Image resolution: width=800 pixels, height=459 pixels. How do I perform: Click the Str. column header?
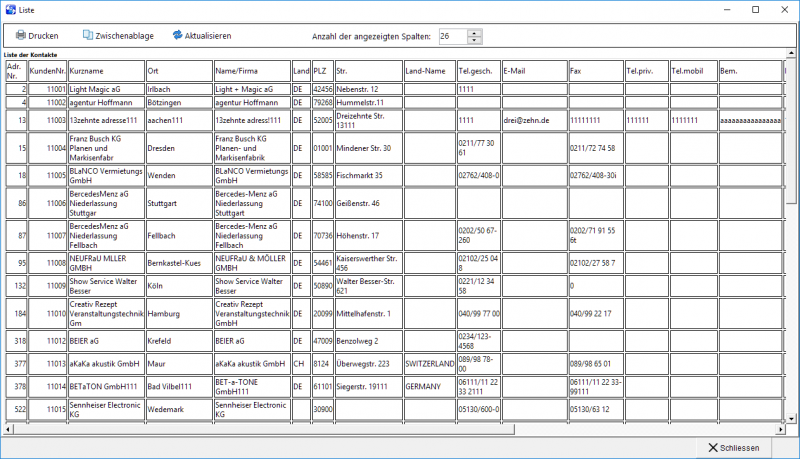369,71
